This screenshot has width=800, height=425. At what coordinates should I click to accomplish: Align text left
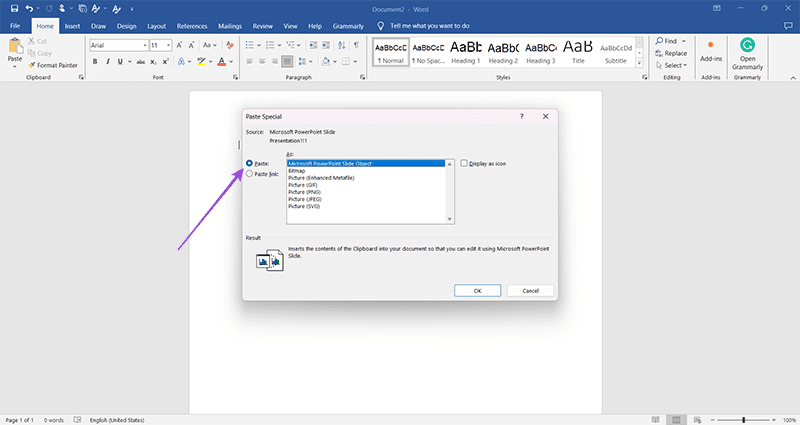249,61
